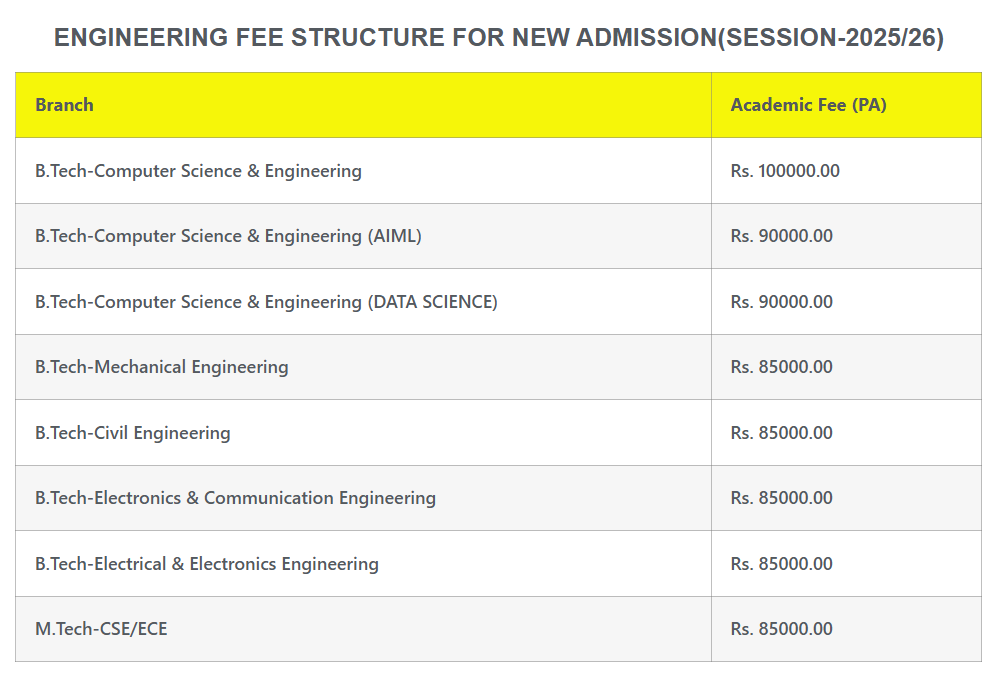Select B.Tech-Computer Science & Engineering branch cell
This screenshot has width=996, height=680.
click(198, 171)
